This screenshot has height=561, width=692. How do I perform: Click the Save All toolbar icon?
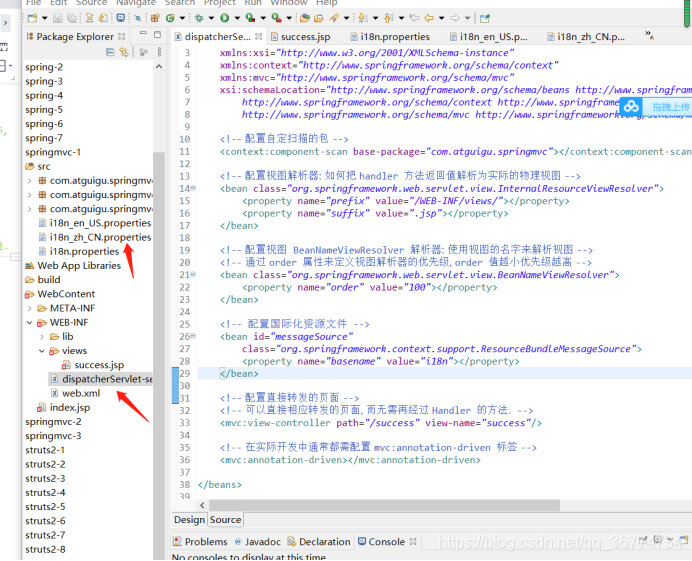tap(71, 18)
